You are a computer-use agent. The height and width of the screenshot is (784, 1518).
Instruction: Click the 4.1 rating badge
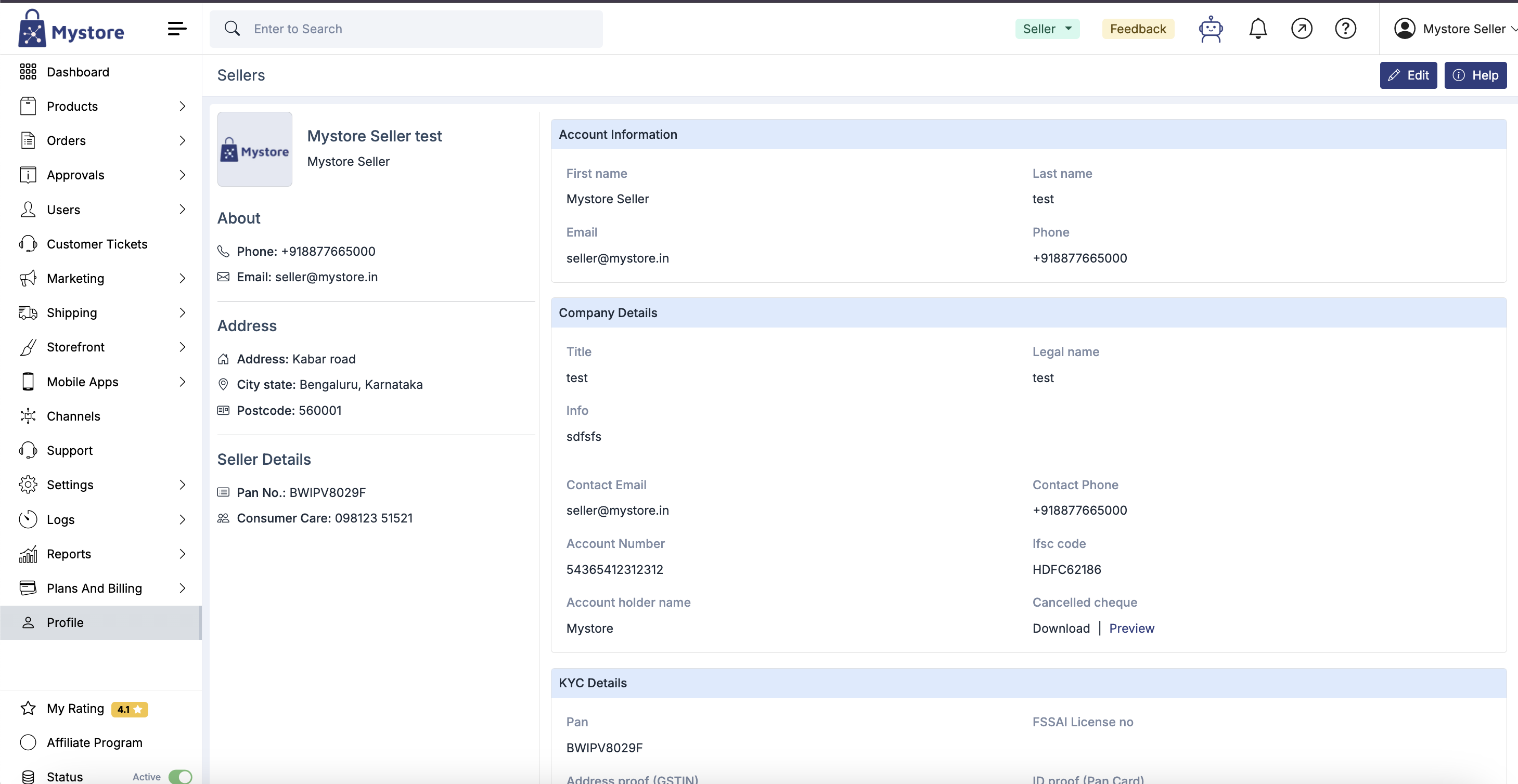(x=130, y=709)
